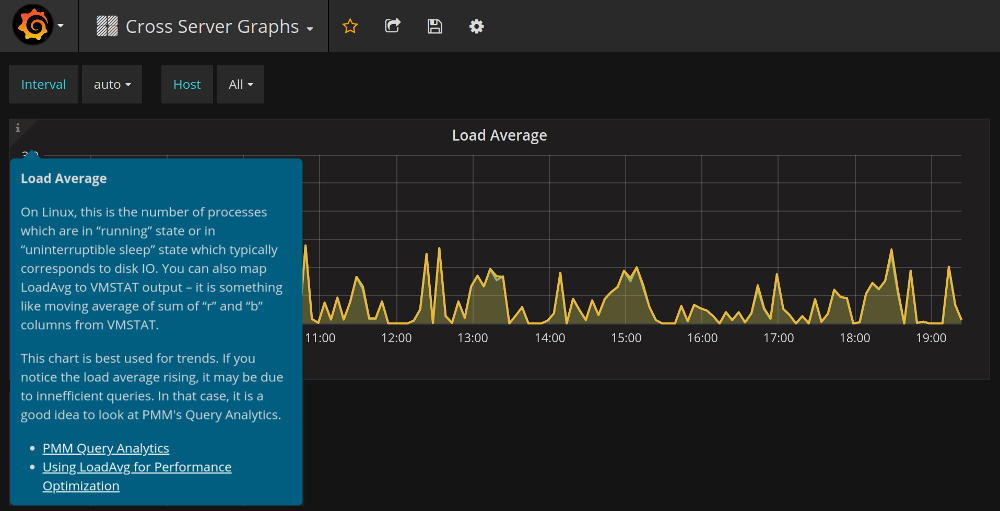Click the 13:00 time axis label

tap(473, 338)
